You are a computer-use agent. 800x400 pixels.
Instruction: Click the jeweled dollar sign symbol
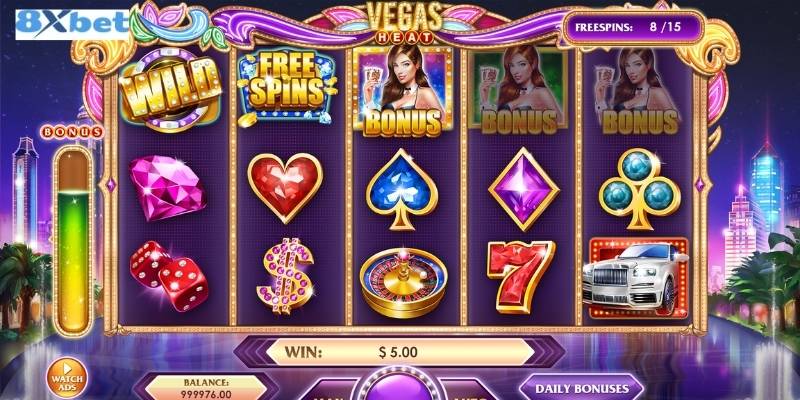pos(285,276)
